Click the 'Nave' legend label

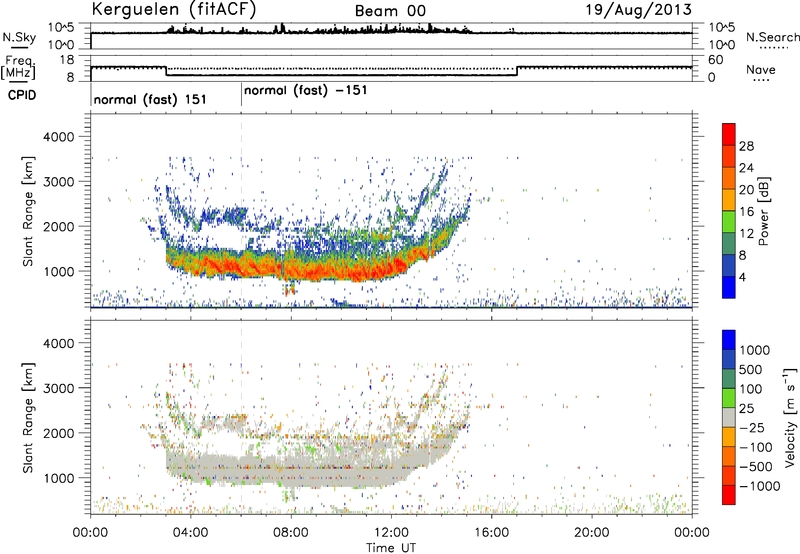(761, 70)
